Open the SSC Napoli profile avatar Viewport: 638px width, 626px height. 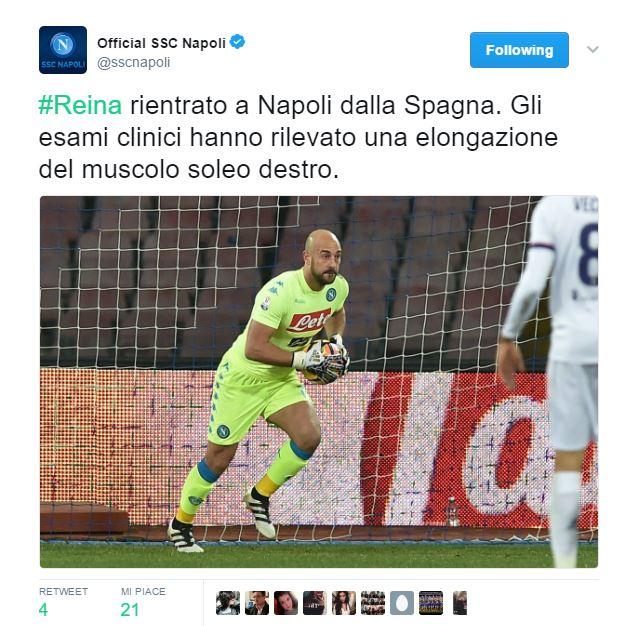coord(63,50)
